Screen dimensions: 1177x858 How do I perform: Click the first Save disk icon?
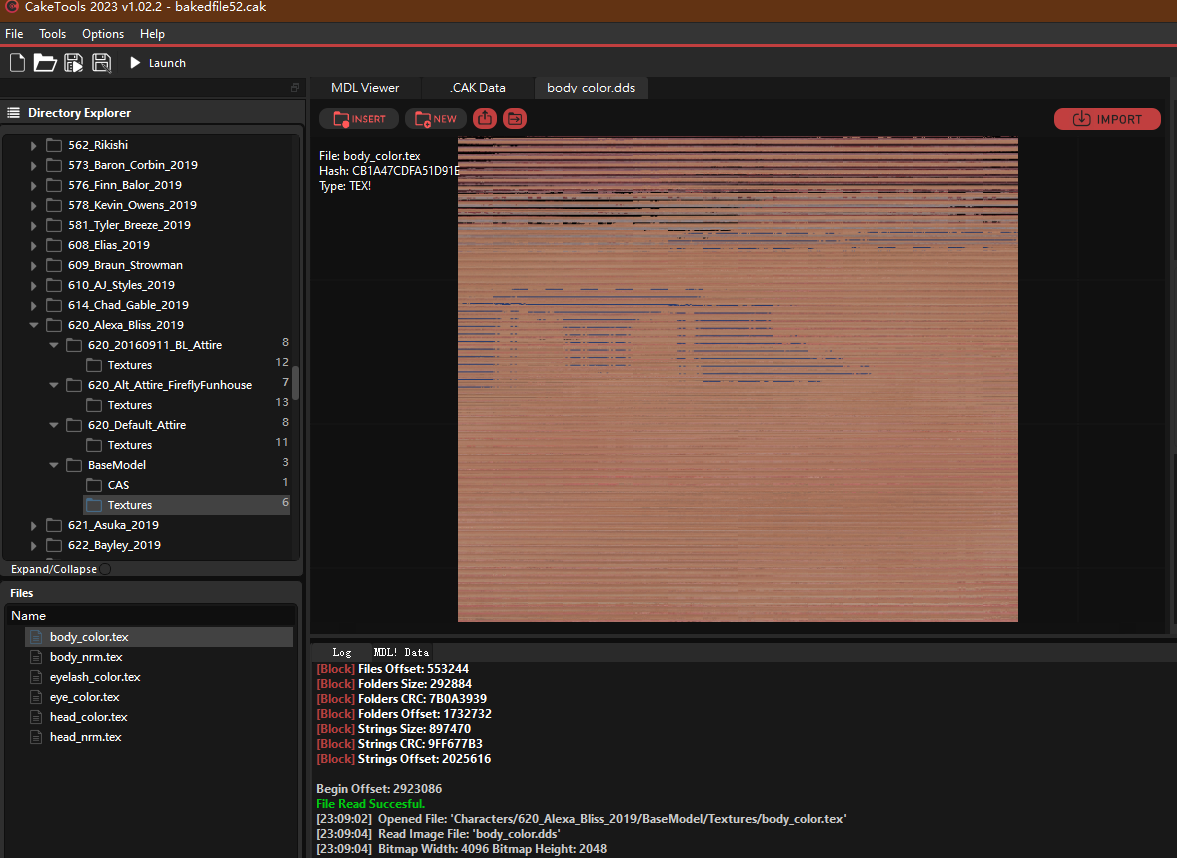[73, 63]
